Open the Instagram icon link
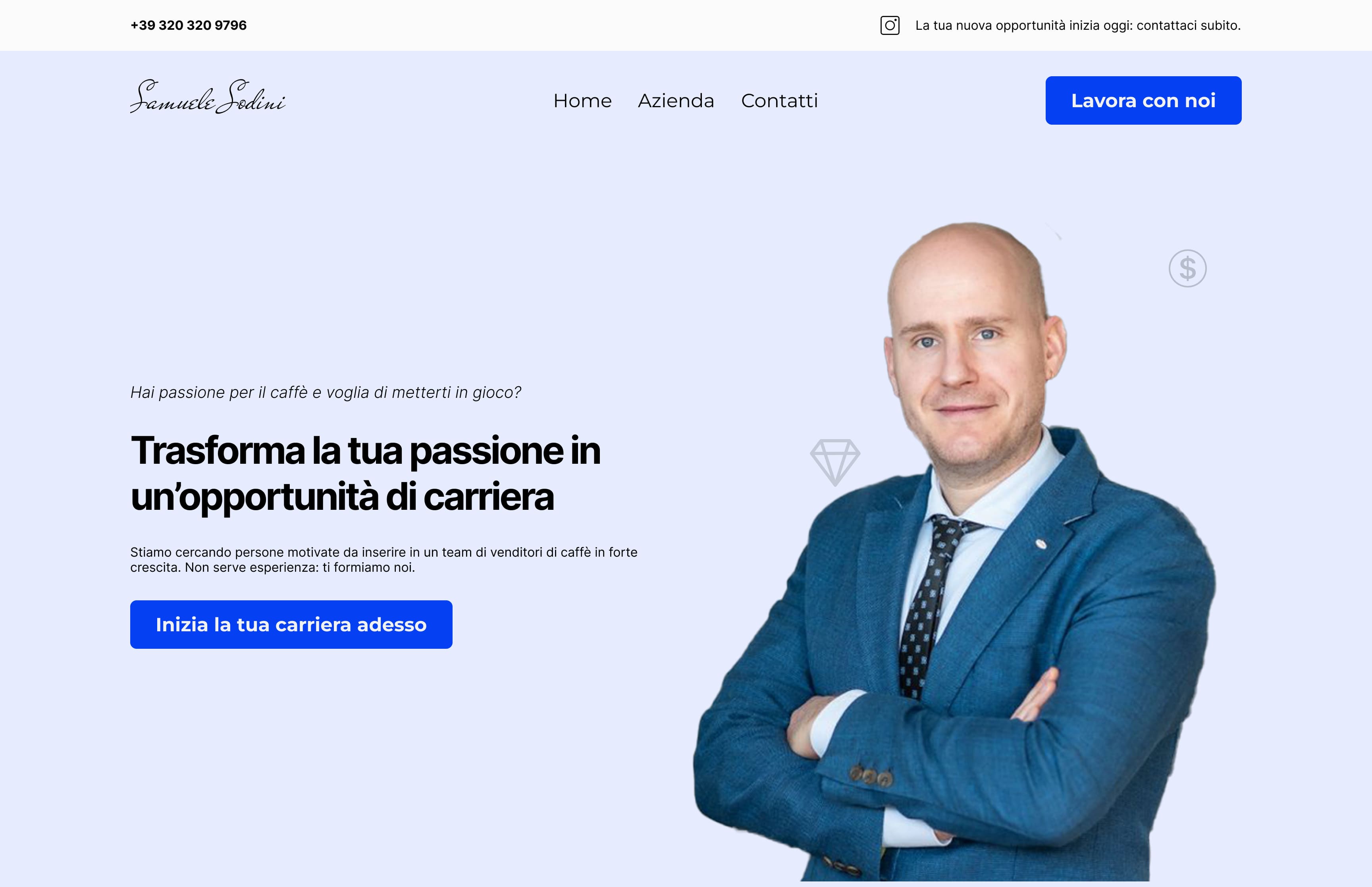This screenshot has height=887, width=1372. (x=890, y=25)
